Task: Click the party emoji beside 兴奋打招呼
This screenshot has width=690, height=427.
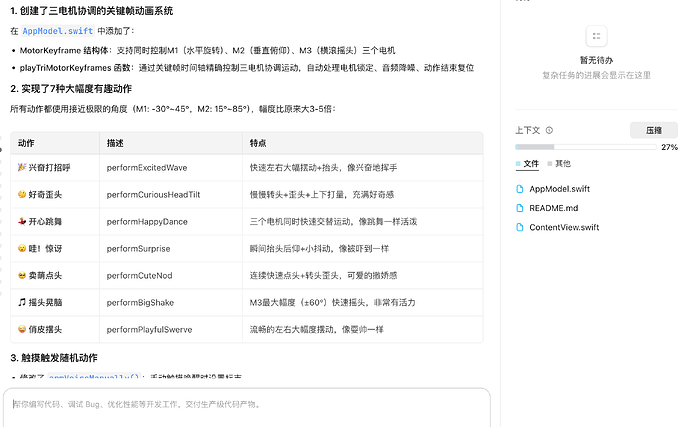Action: click(x=22, y=167)
